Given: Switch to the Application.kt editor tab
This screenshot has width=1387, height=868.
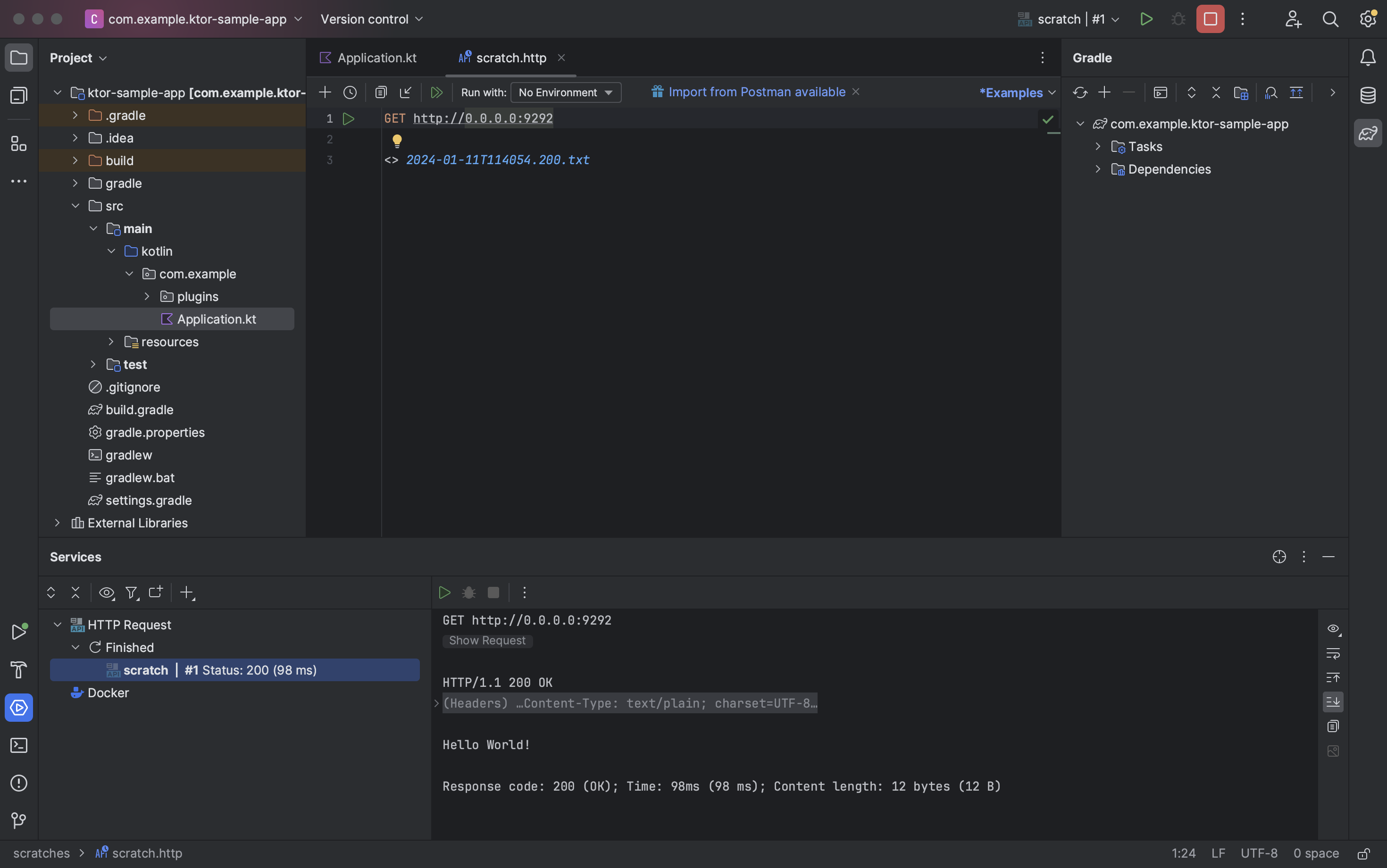Looking at the screenshot, I should click(376, 58).
